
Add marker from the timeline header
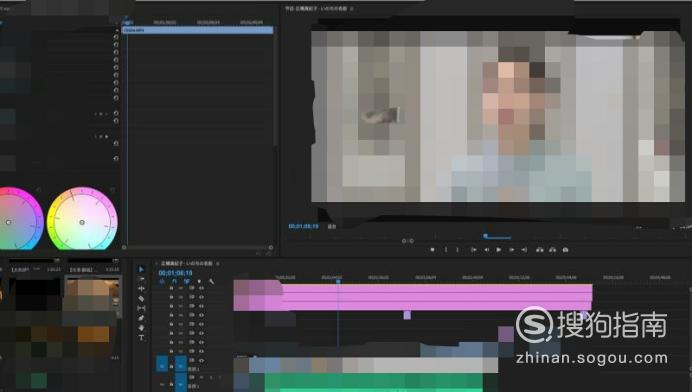tap(199, 281)
